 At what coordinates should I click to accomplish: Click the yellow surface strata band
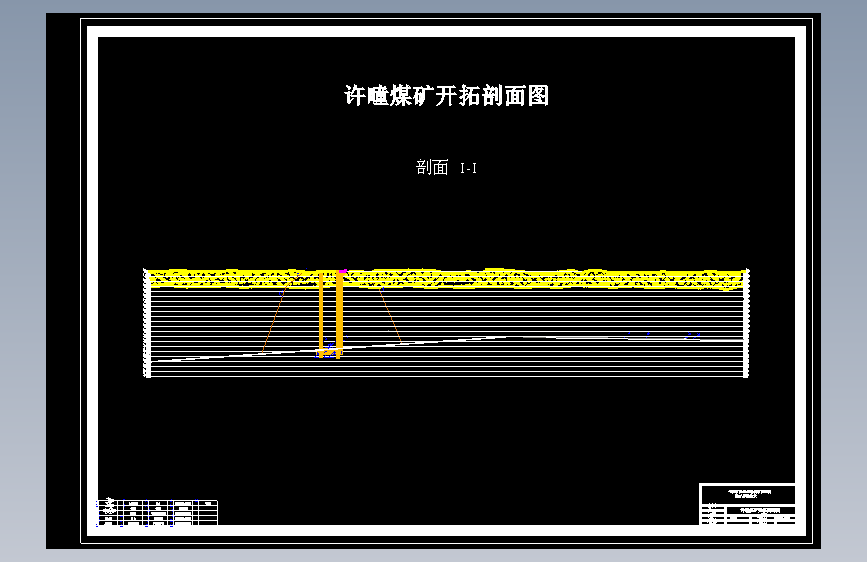447,279
